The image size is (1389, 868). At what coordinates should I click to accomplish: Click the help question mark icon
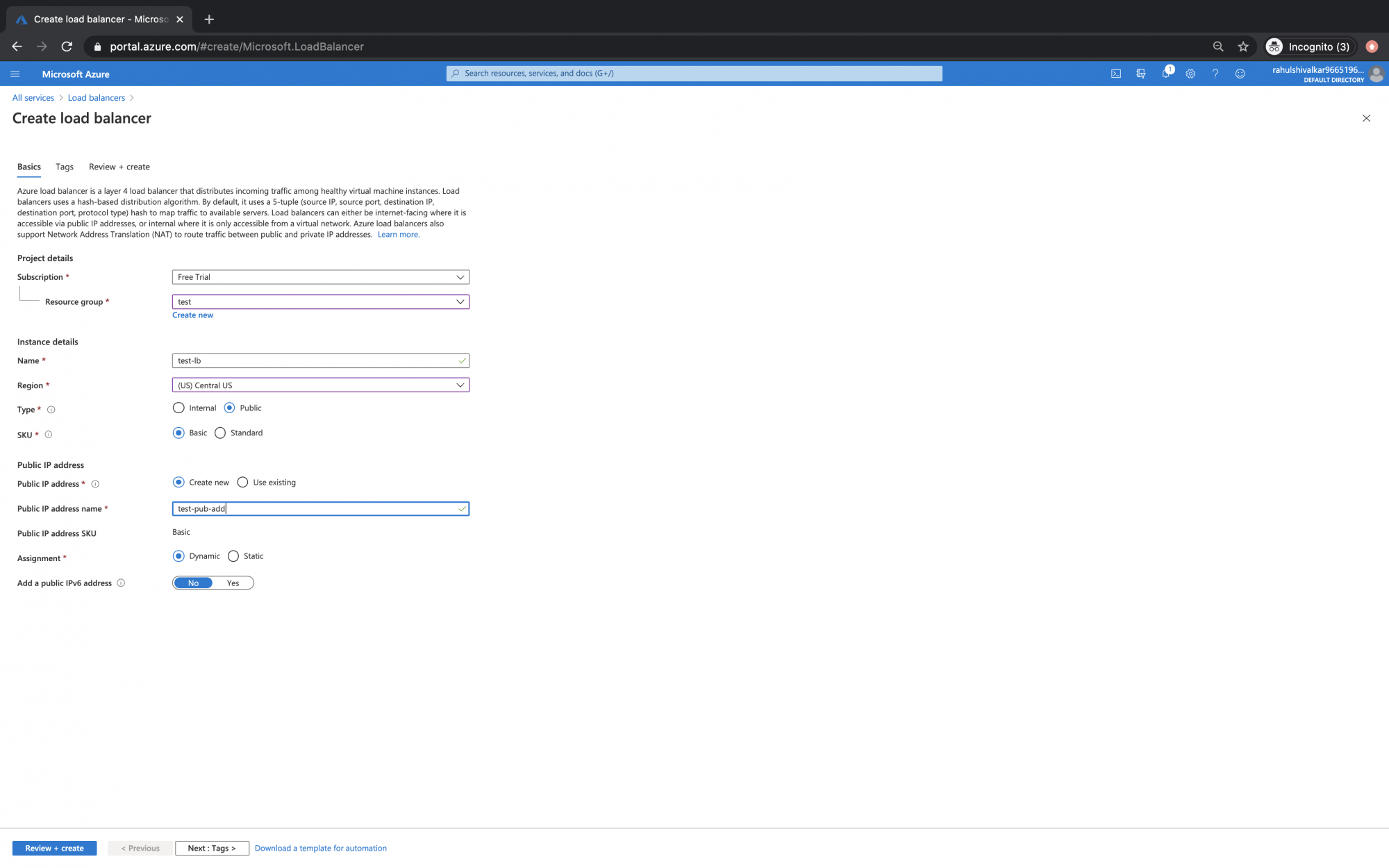pyautogui.click(x=1215, y=74)
